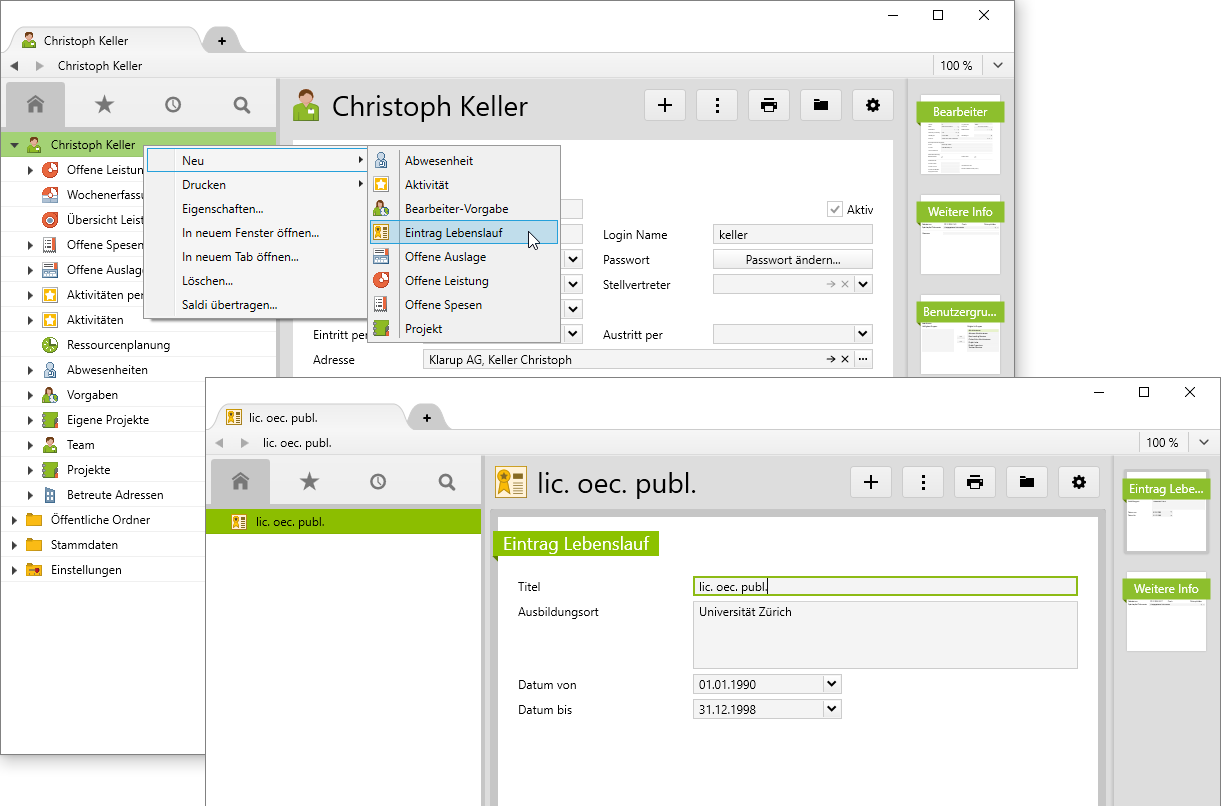Choose Eigenschaften... in the context menu
The image size is (1221, 806).
click(222, 209)
